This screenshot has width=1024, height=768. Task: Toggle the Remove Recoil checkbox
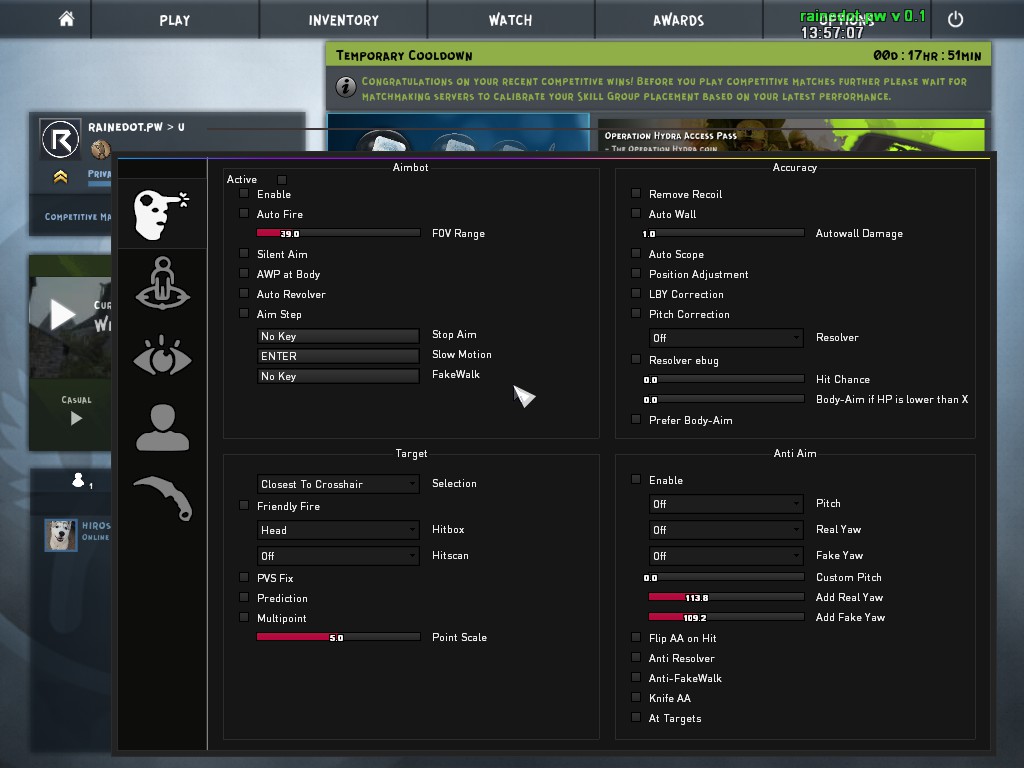coord(635,194)
